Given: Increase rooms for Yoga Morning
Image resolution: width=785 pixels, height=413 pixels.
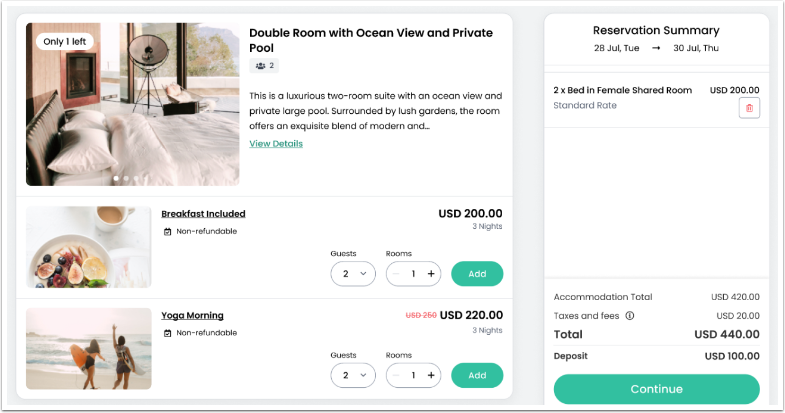Looking at the screenshot, I should coord(431,376).
